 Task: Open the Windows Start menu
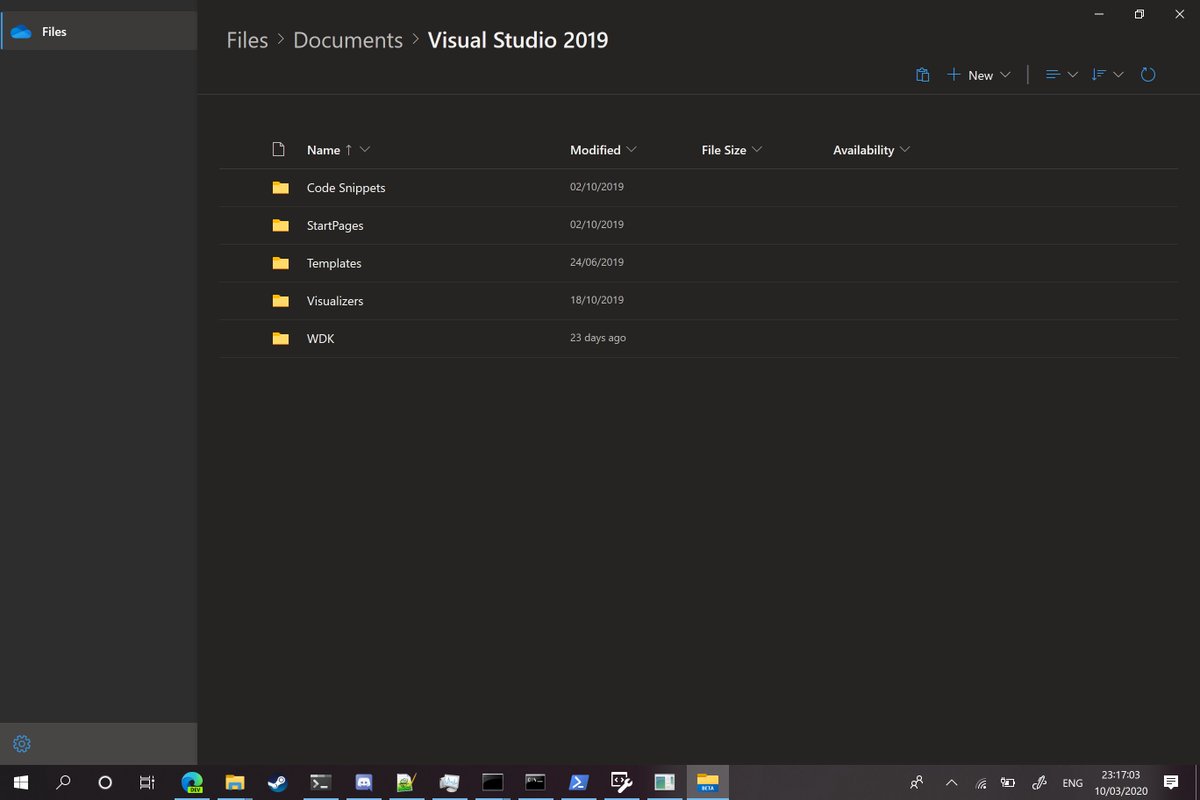point(20,782)
